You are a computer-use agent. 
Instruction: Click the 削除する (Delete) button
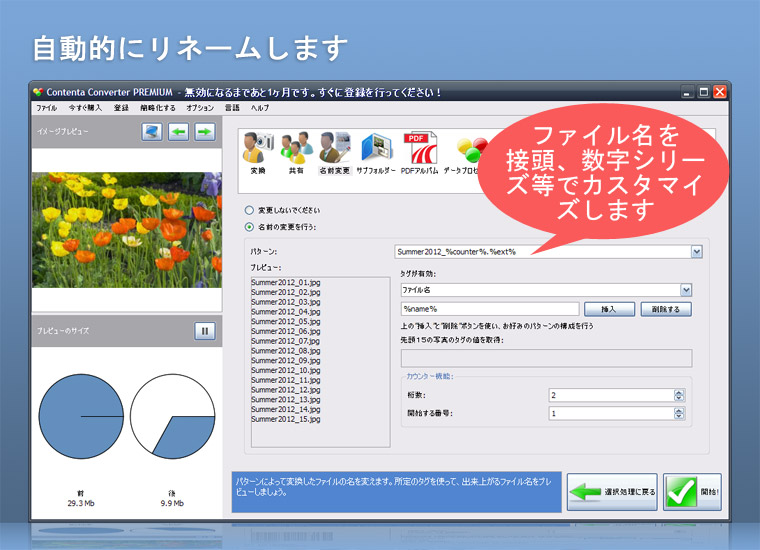(x=666, y=309)
